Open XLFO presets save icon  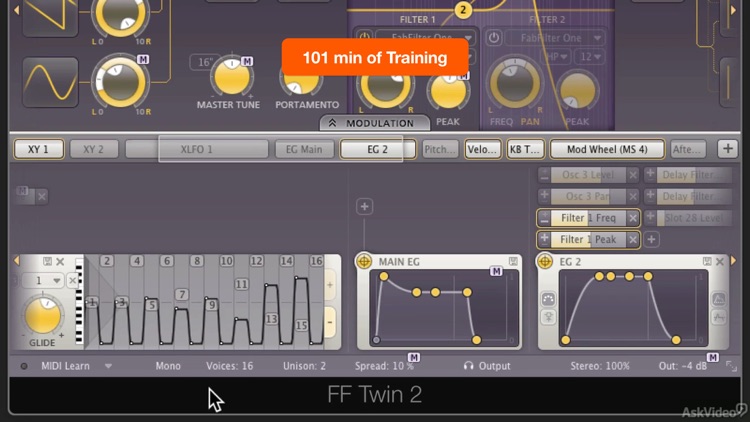pos(47,261)
